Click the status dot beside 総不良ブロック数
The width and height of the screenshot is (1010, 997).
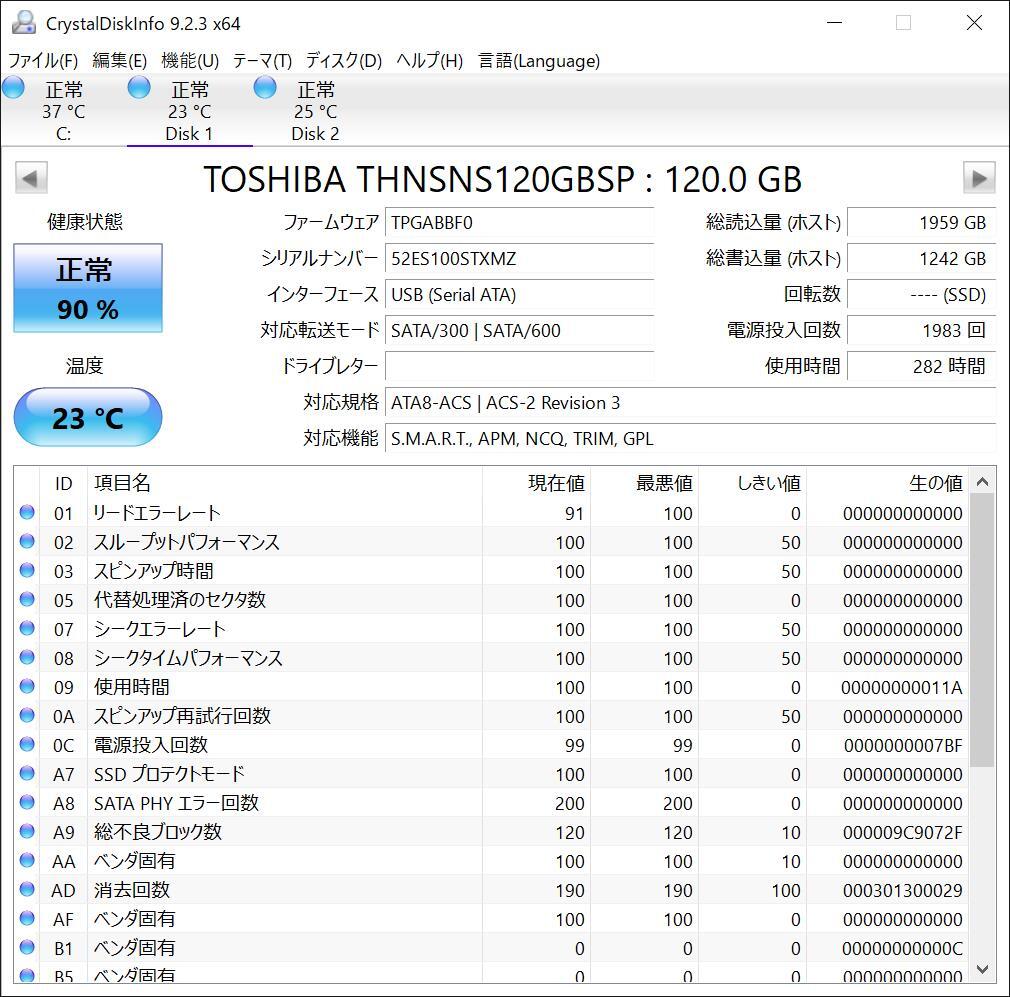[x=27, y=832]
